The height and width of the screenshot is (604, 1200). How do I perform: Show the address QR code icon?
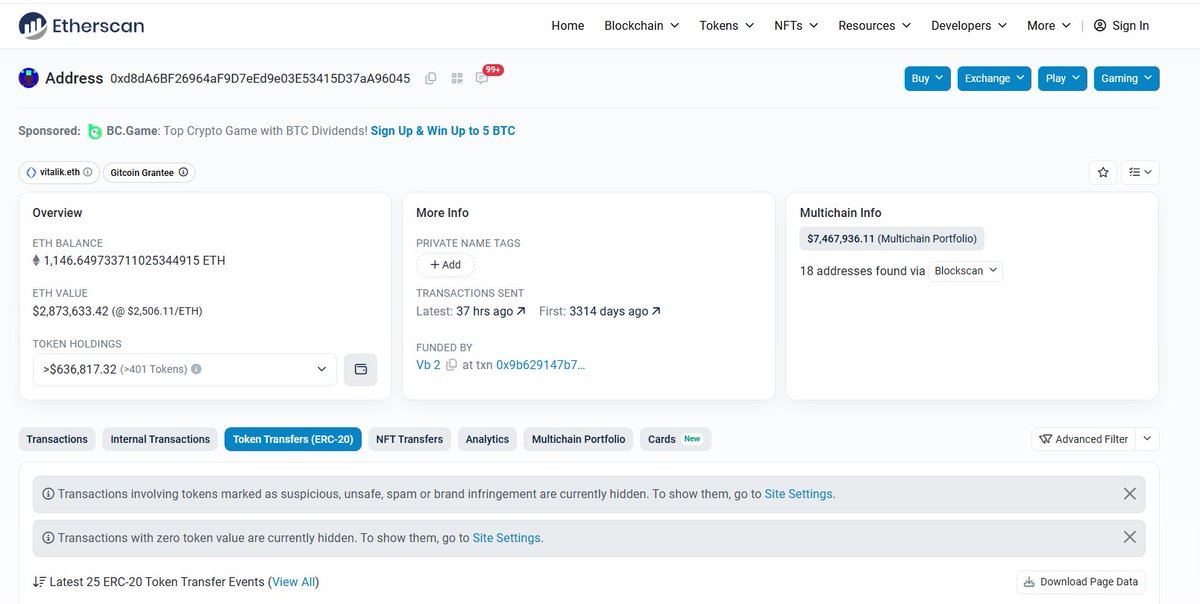point(457,78)
